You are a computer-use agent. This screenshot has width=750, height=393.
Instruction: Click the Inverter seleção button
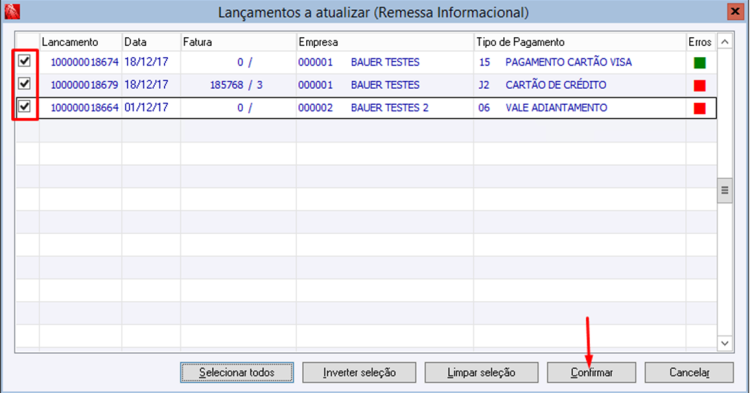pyautogui.click(x=359, y=372)
